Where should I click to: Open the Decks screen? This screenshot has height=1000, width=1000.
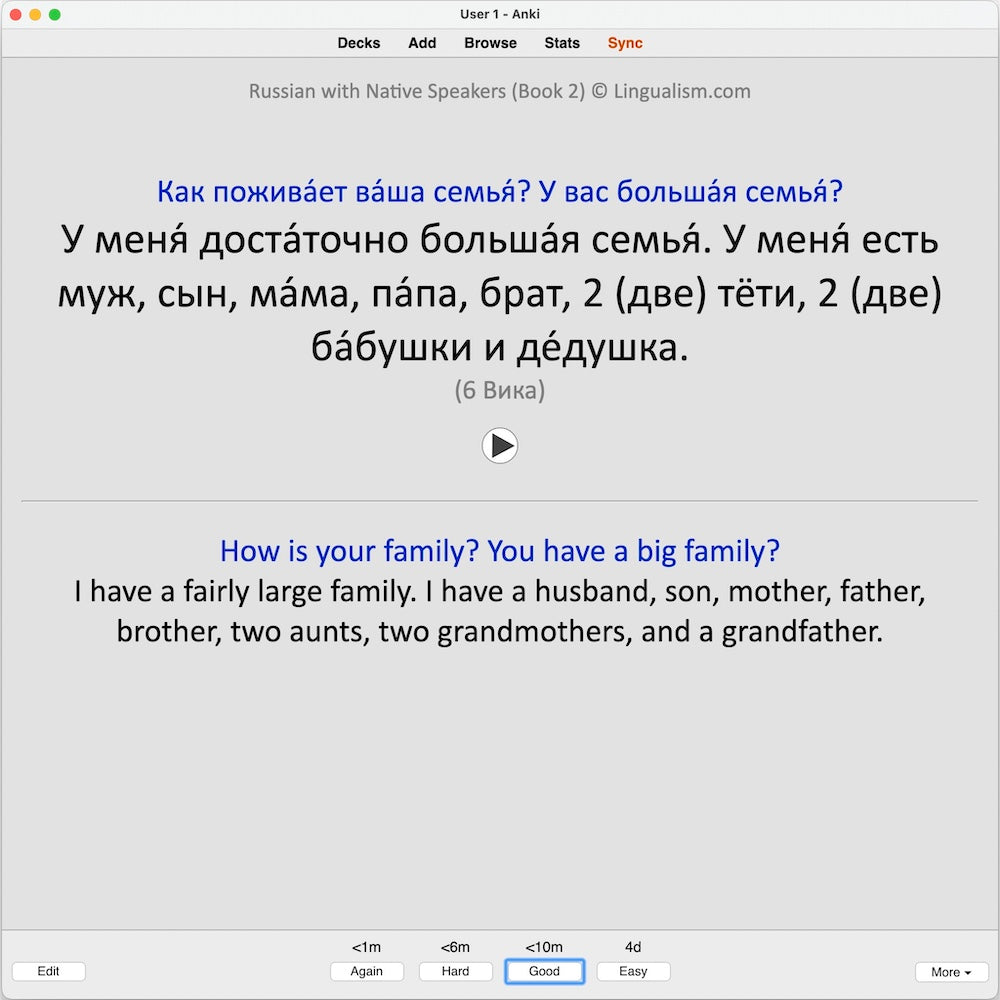pyautogui.click(x=359, y=43)
